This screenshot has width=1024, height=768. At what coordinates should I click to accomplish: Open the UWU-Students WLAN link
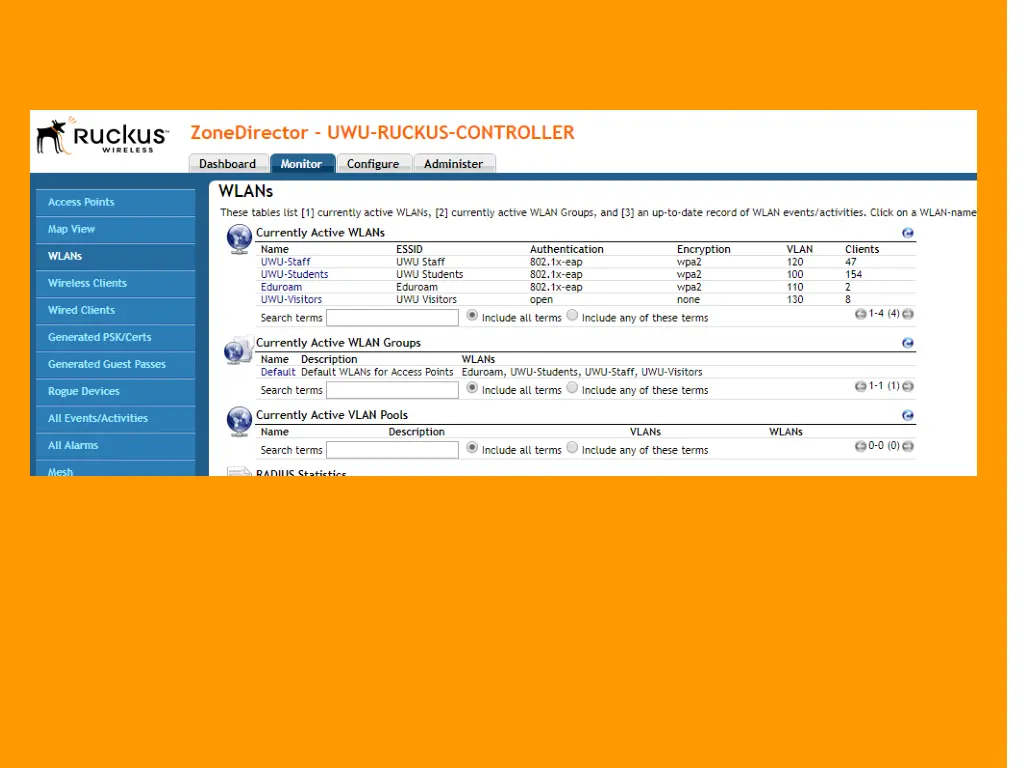click(294, 274)
